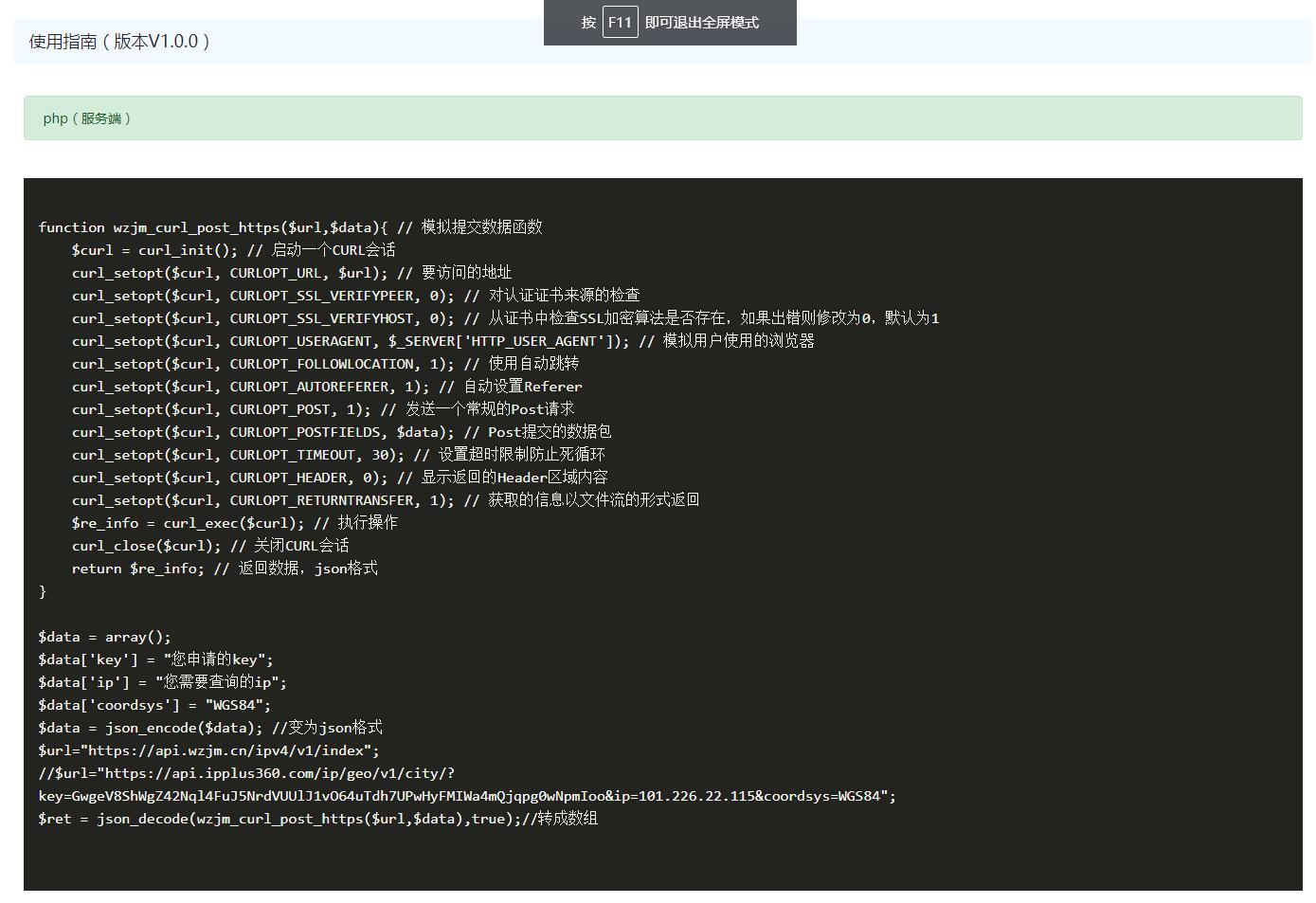Viewport: 1316px width, 903px height.
Task: Click the $data['key'] assignment line
Action: [155, 659]
